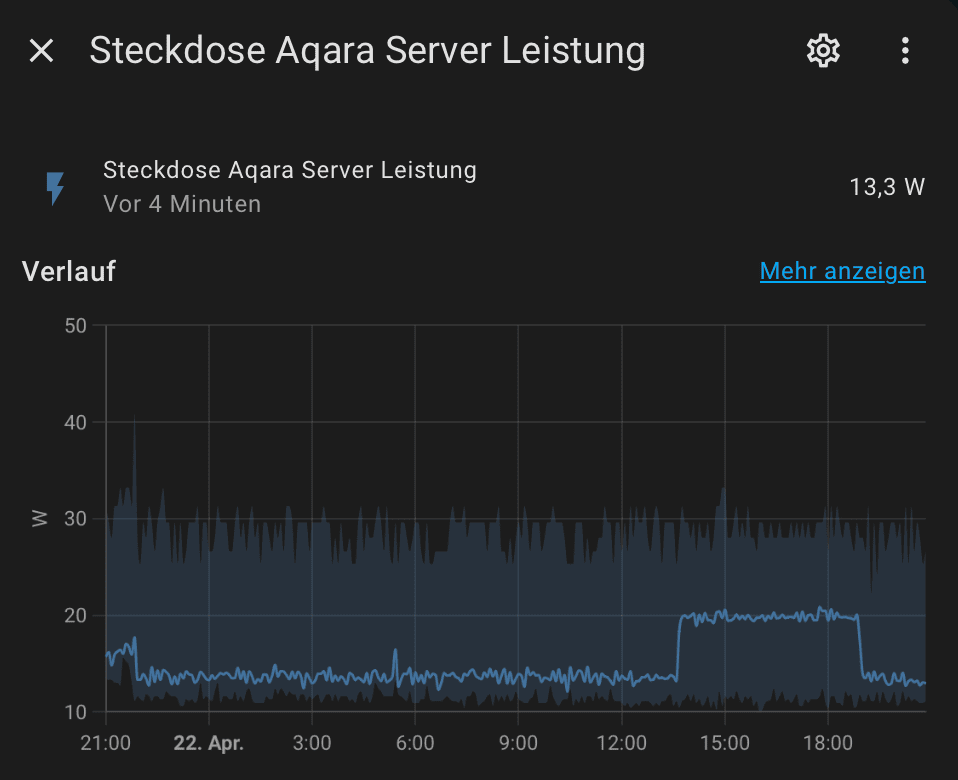Click the 13,3 W current value
Viewport: 958px width, 780px height.
coord(887,187)
